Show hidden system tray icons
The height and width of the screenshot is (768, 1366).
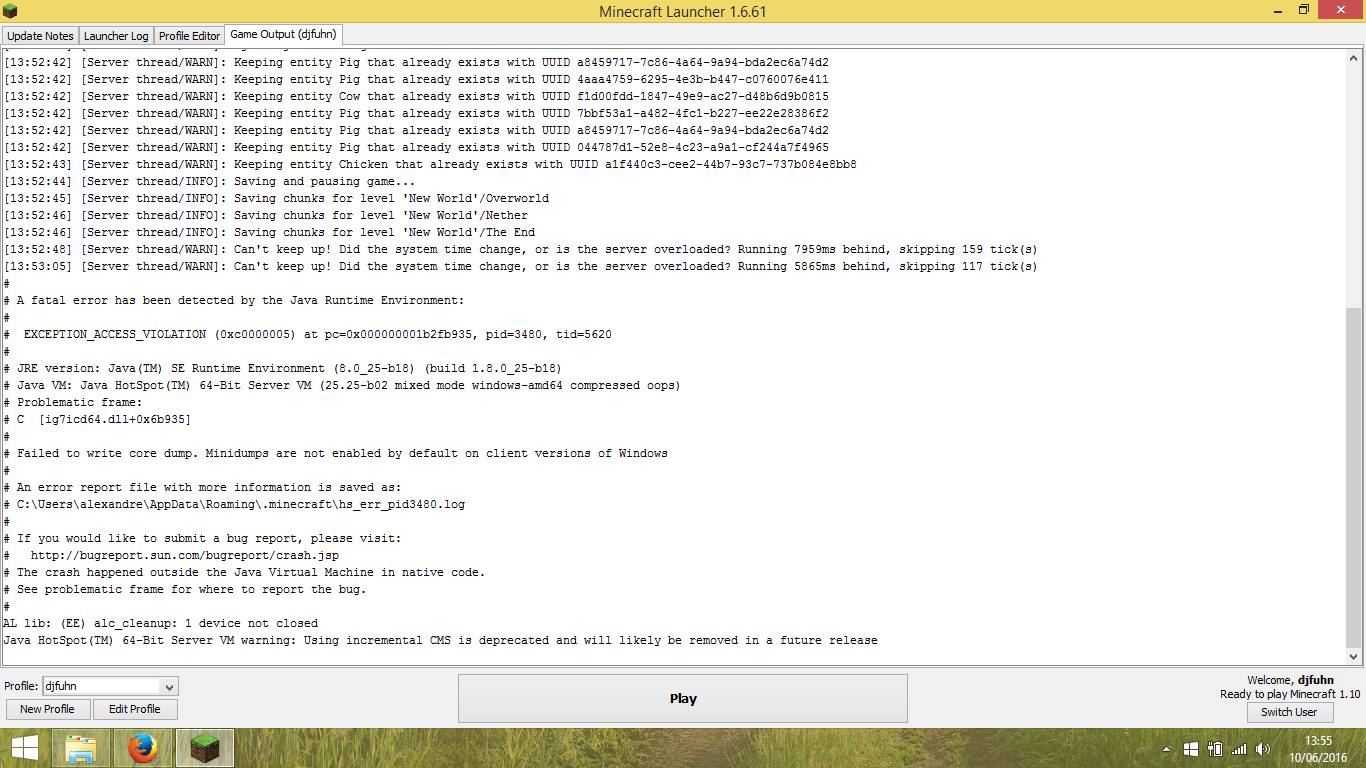[x=1166, y=749]
